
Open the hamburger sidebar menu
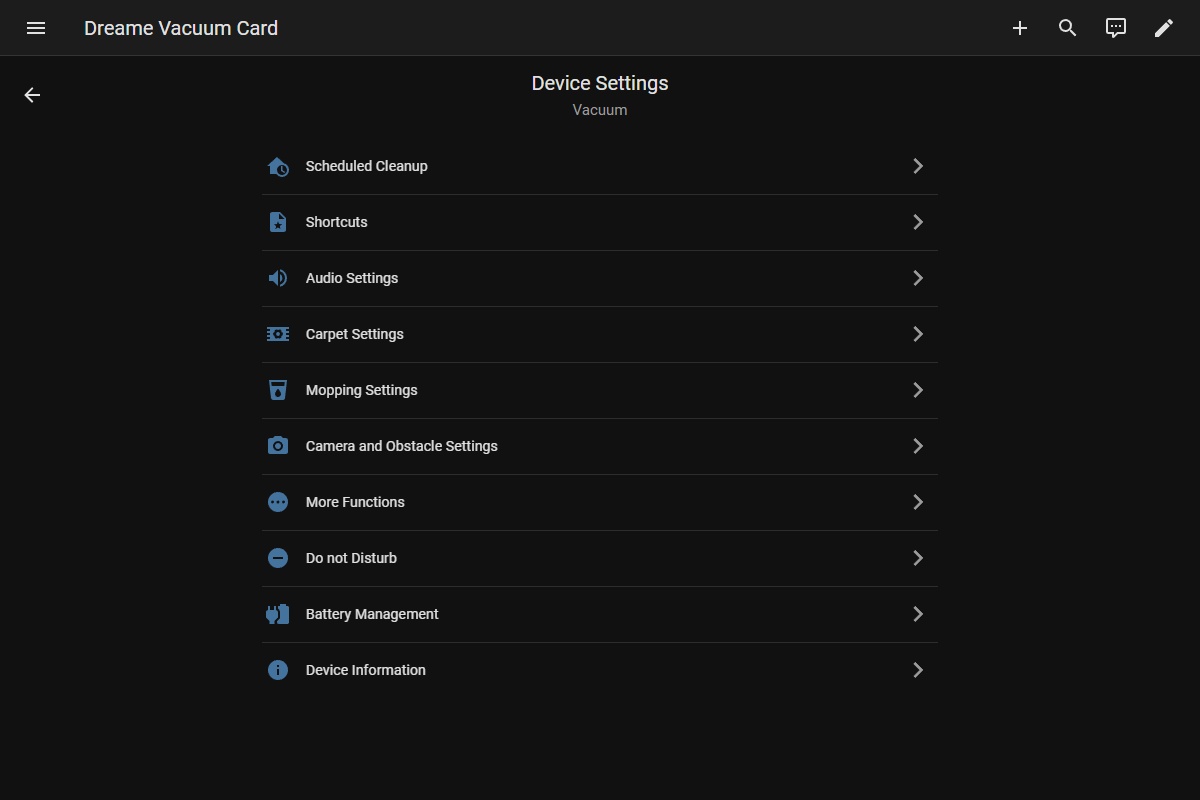36,28
